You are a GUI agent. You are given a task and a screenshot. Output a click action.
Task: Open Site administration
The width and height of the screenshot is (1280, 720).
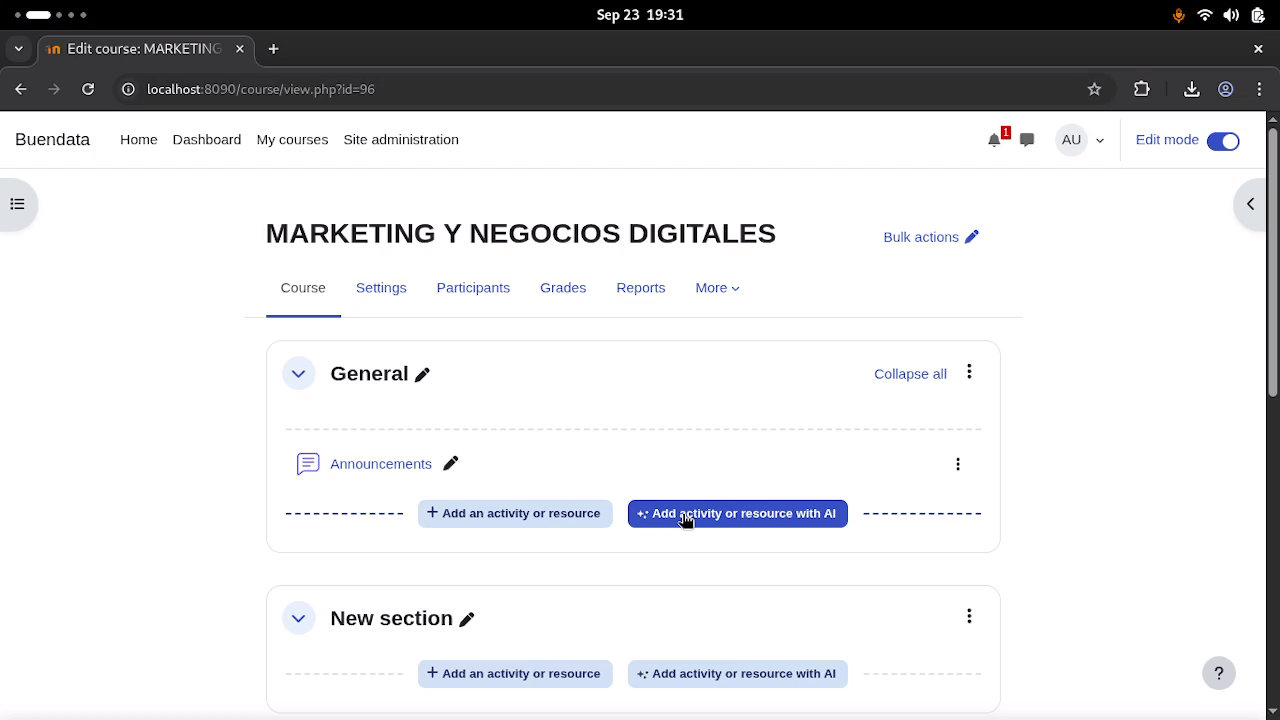(401, 139)
